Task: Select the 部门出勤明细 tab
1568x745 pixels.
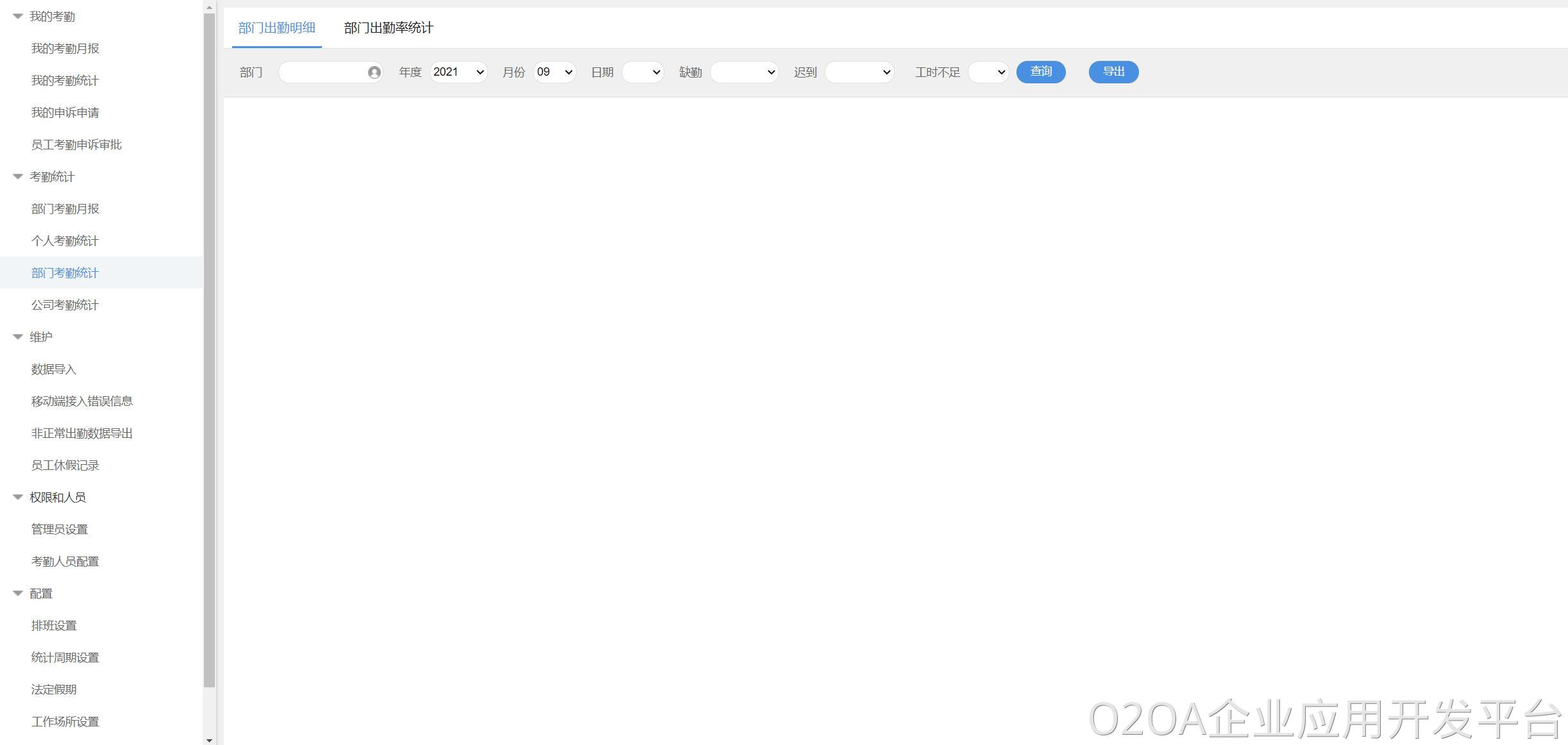Action: tap(276, 28)
